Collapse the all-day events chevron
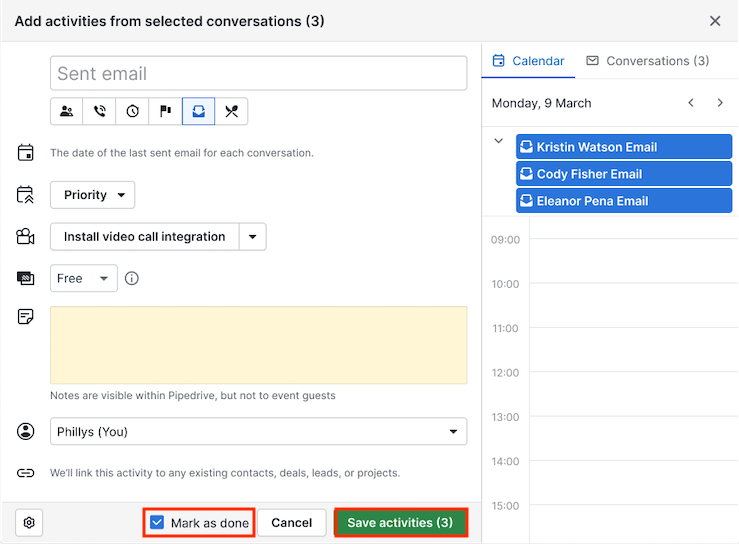The image size is (739, 544). click(499, 141)
